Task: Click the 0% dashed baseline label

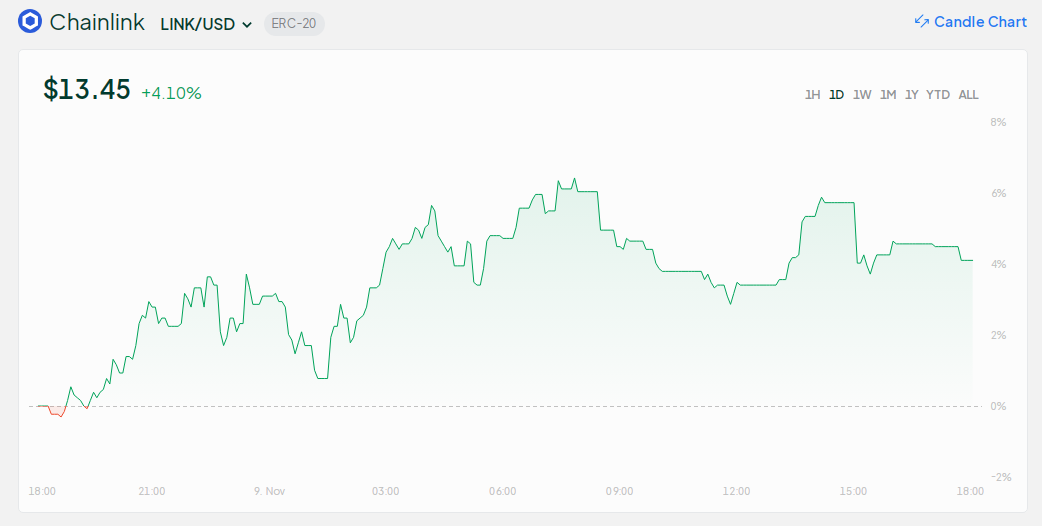Action: (x=998, y=406)
